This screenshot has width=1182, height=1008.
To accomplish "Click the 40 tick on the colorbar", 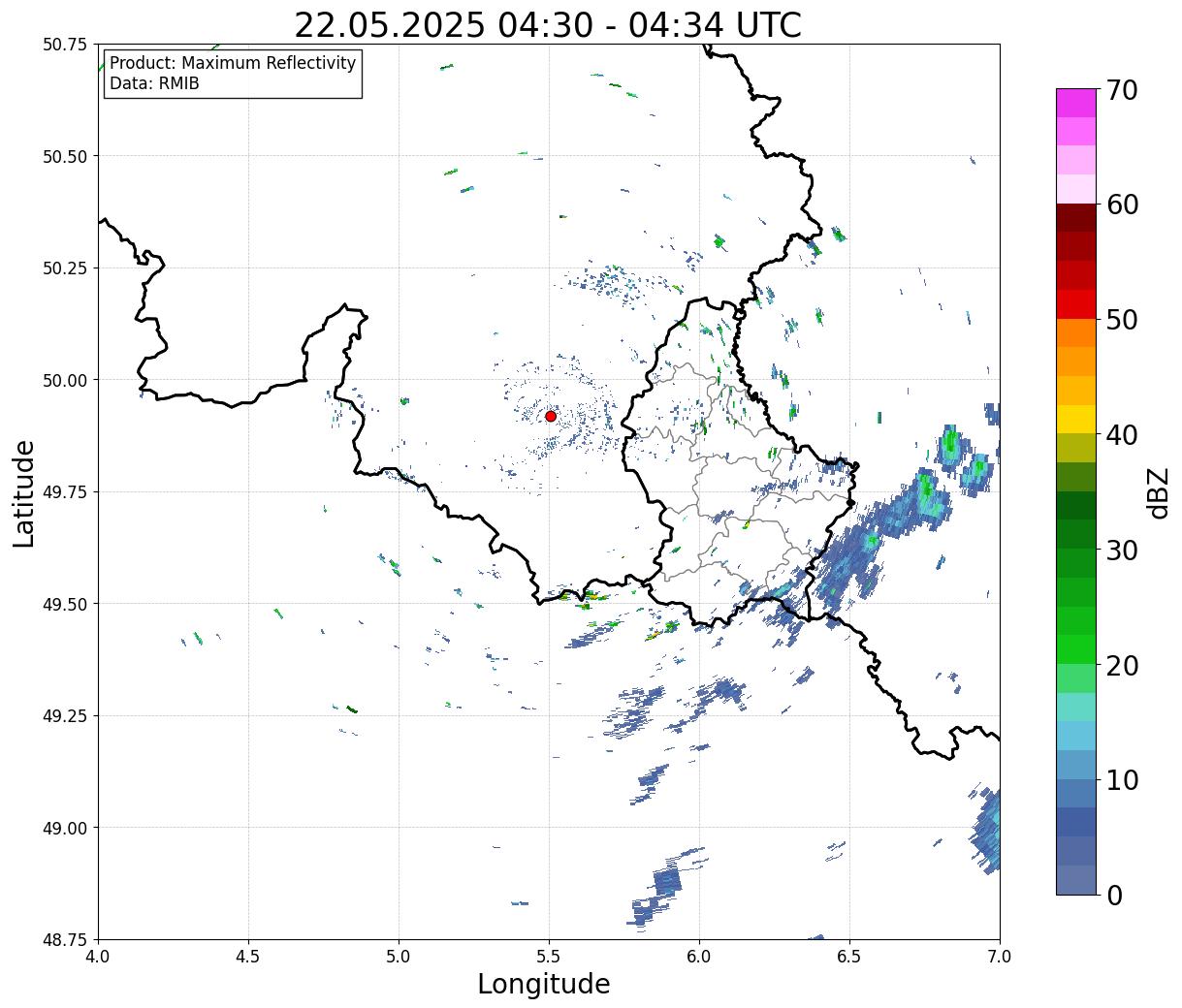I will point(1120,434).
